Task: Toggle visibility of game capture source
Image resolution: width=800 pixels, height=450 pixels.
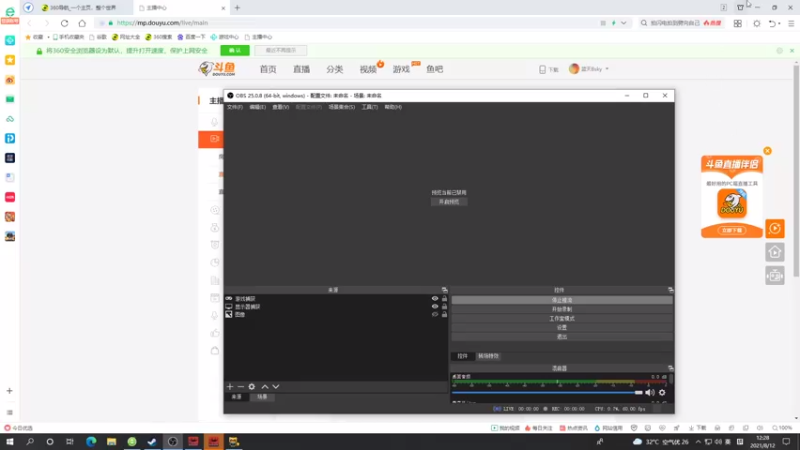Action: pyautogui.click(x=435, y=298)
